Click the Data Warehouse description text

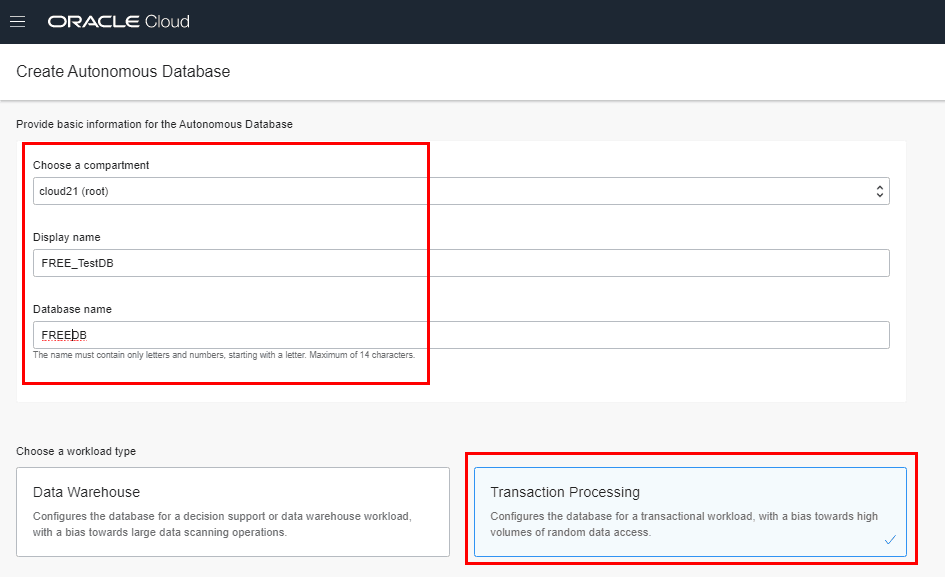click(222, 524)
